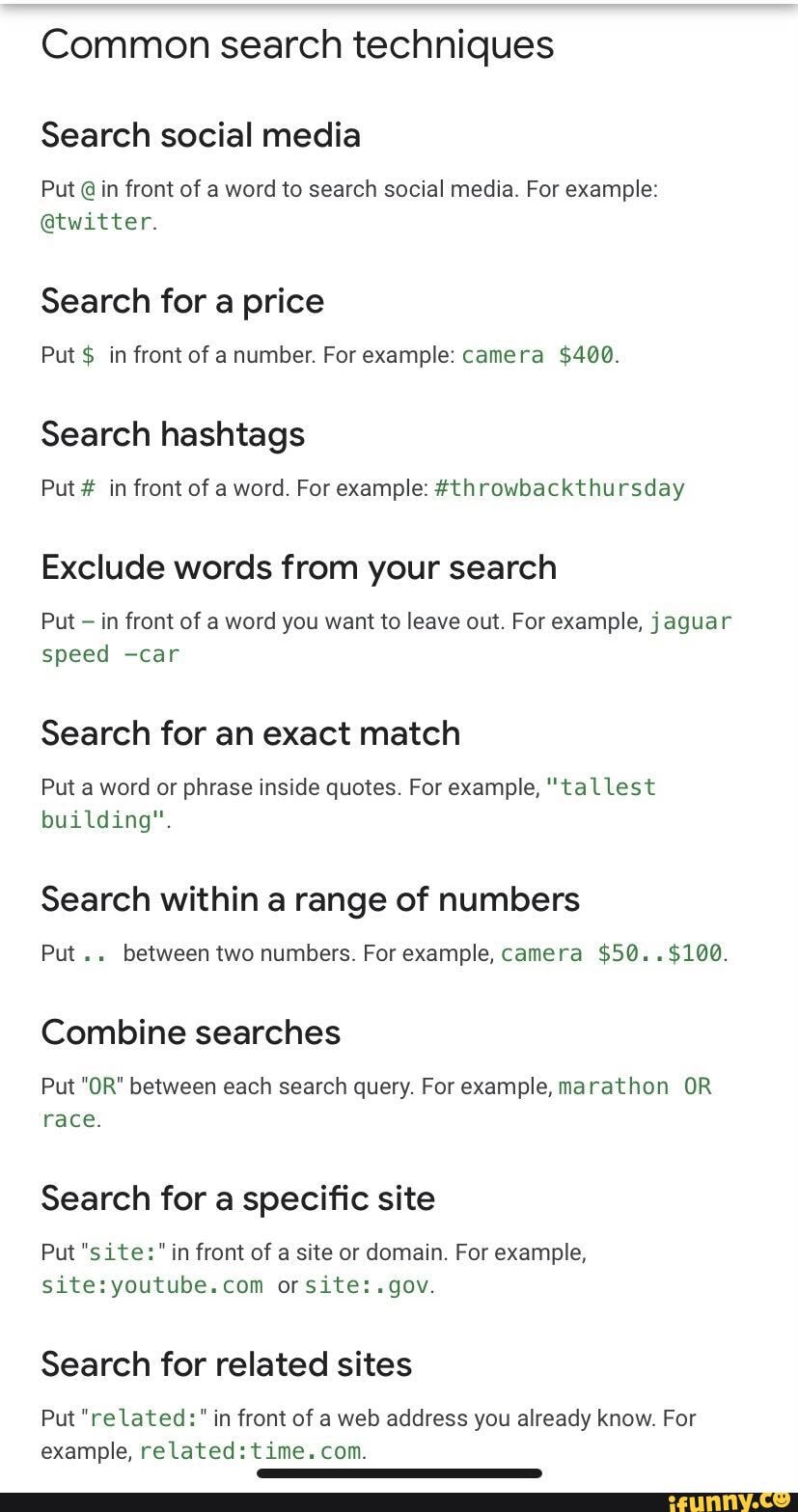
Task: Click the "marathon OR" example text
Action: click(635, 1086)
